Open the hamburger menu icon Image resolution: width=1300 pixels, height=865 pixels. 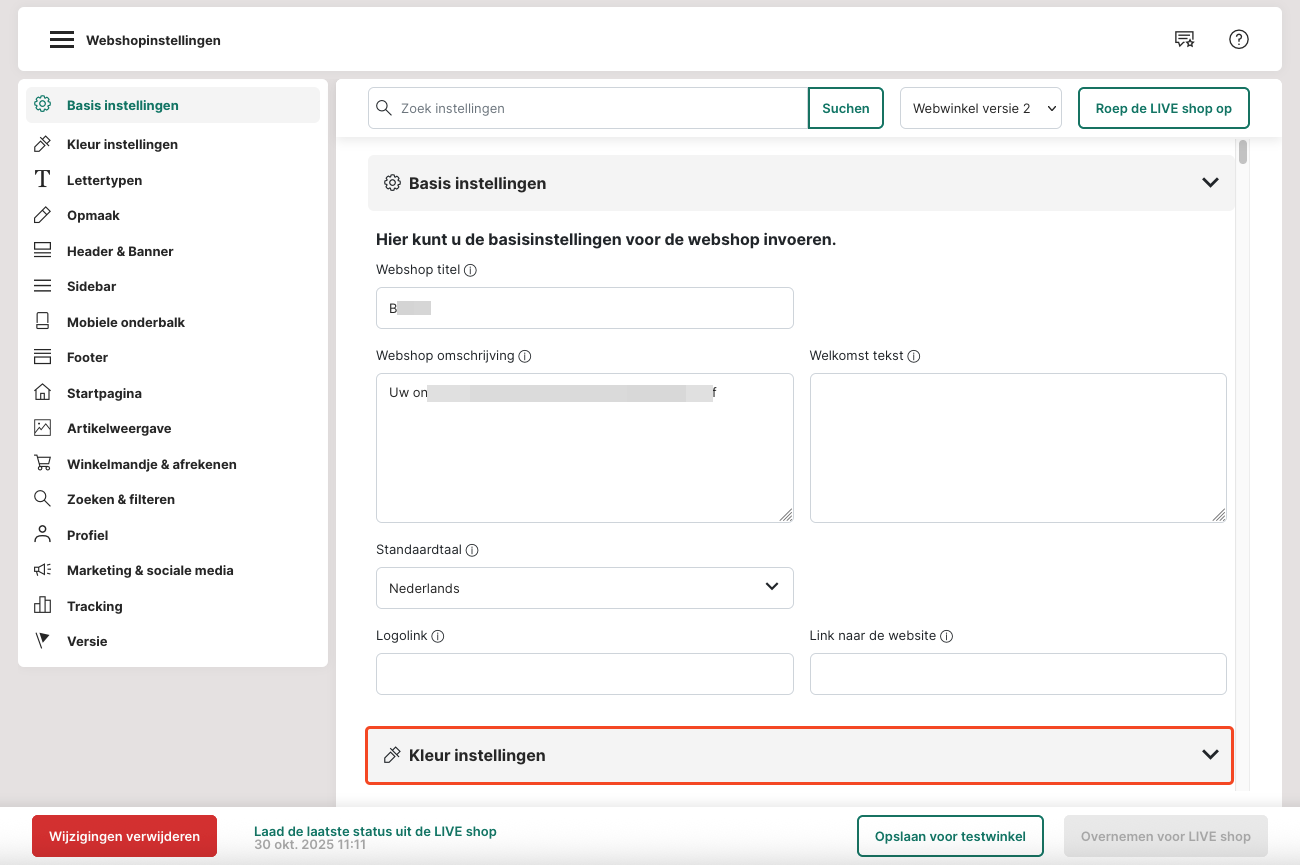pyautogui.click(x=62, y=40)
